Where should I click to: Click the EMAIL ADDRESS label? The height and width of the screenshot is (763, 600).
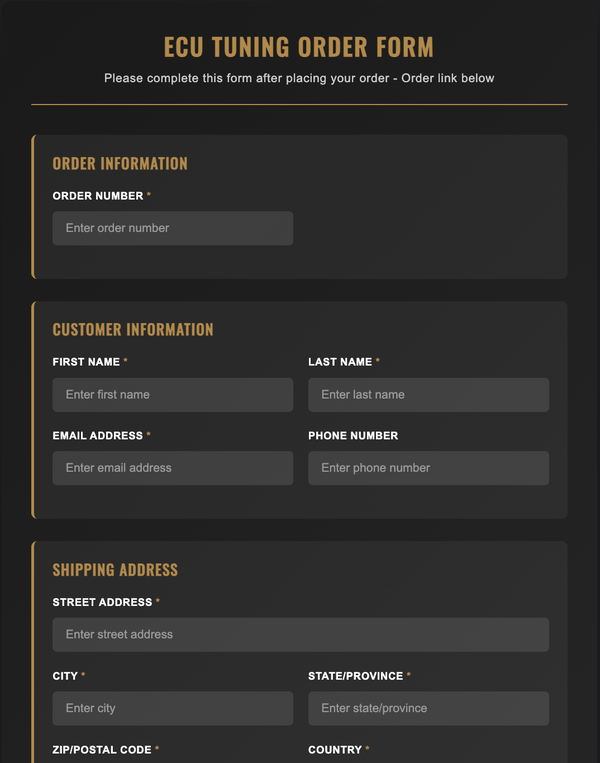tap(98, 436)
